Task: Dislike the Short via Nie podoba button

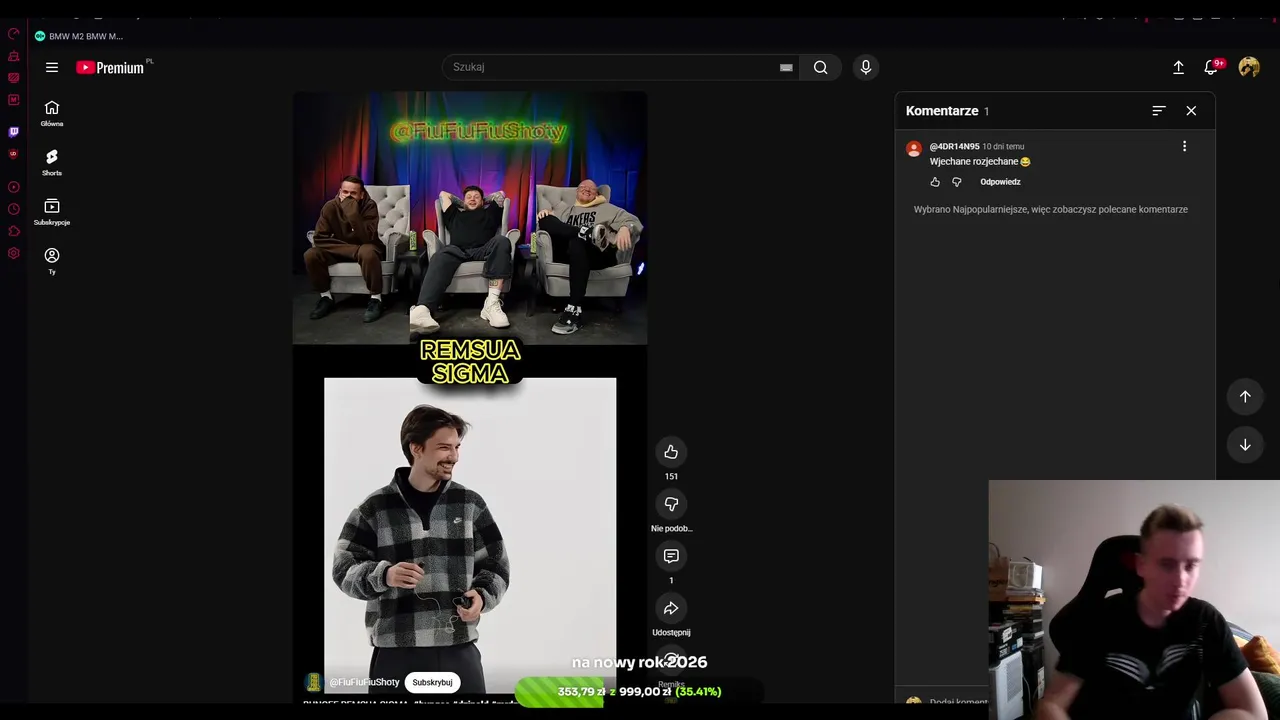Action: [671, 504]
